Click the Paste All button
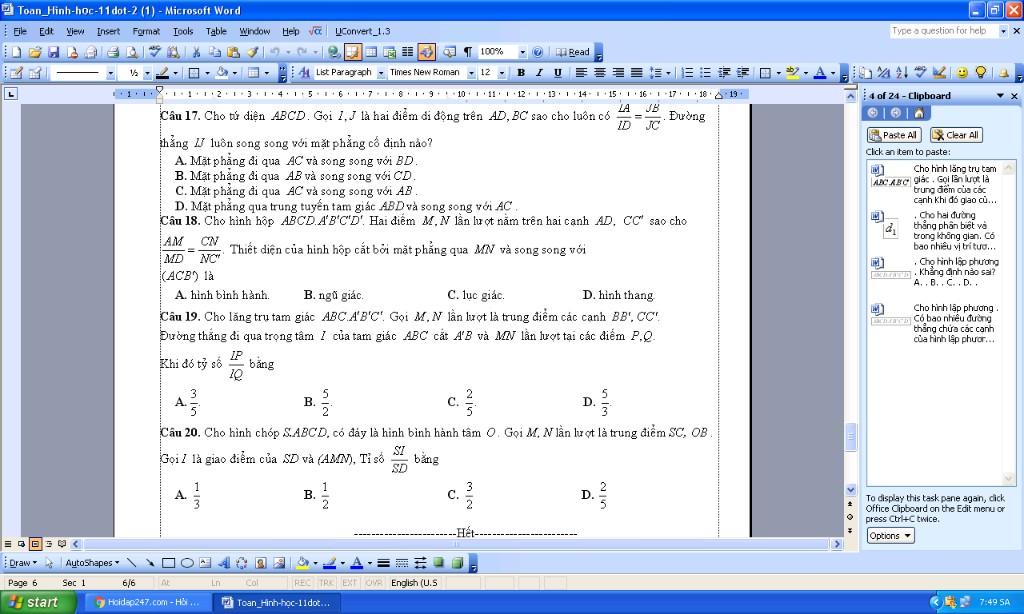1024x614 pixels. [x=893, y=135]
